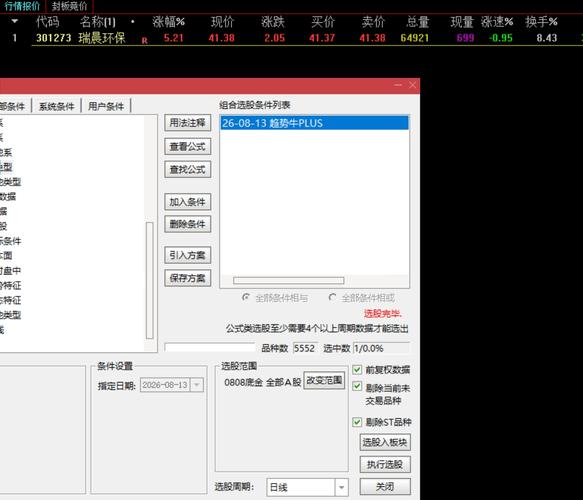Open the 指定日期 date dropdown arrow
This screenshot has width=583, height=500.
tap(197, 385)
